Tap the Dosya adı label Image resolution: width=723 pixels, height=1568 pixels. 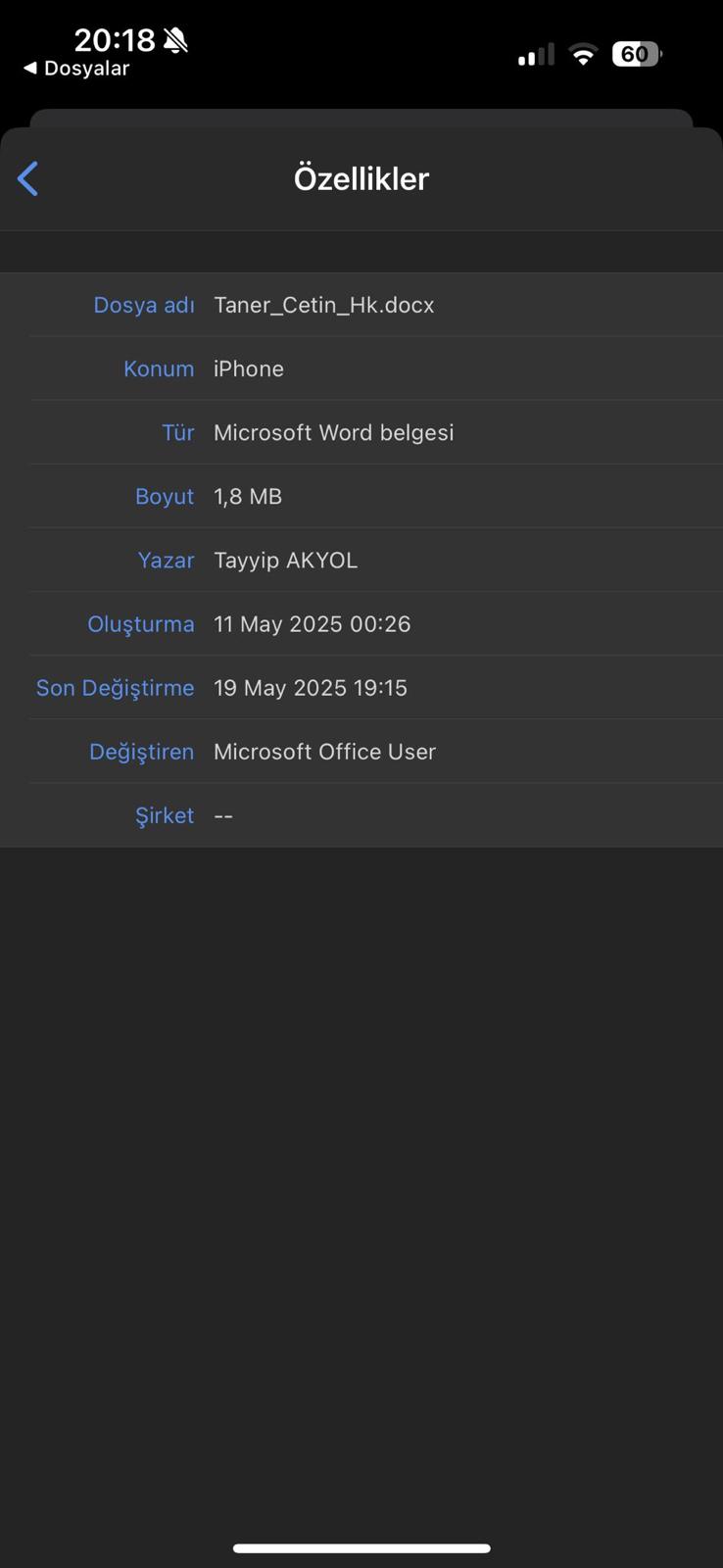click(143, 305)
